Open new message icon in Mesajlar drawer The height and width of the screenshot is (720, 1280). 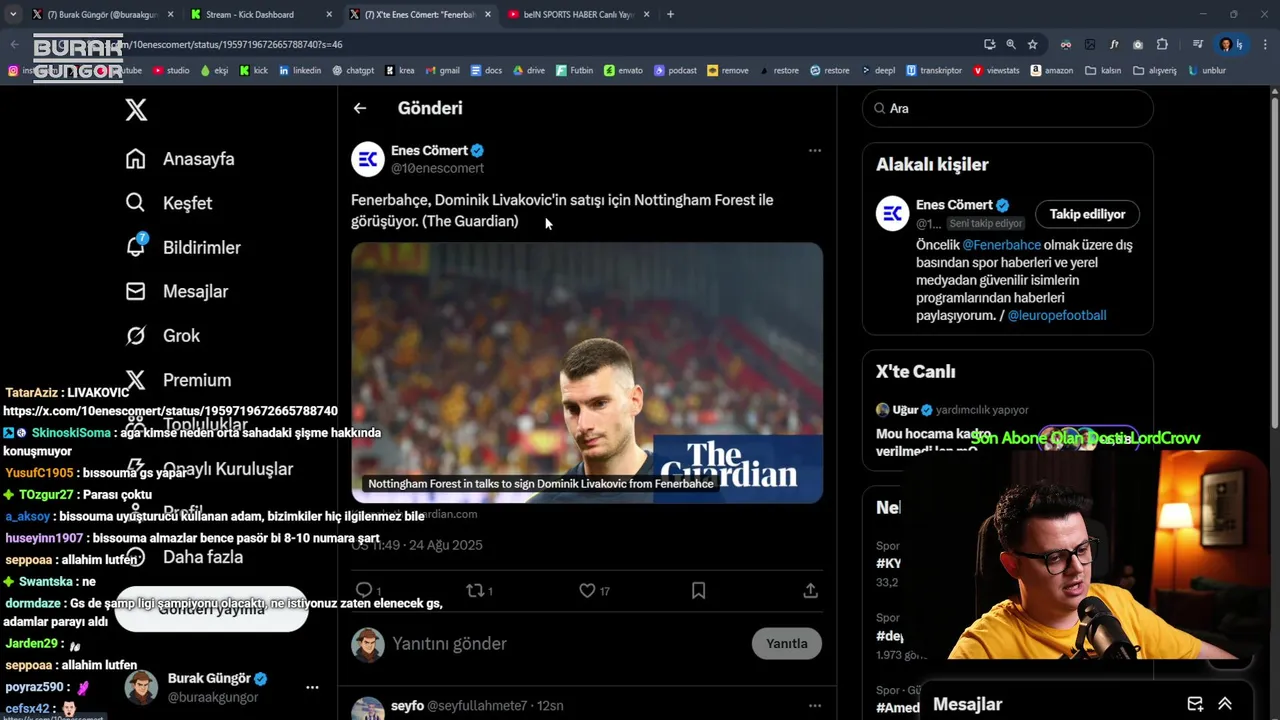tap(1194, 704)
